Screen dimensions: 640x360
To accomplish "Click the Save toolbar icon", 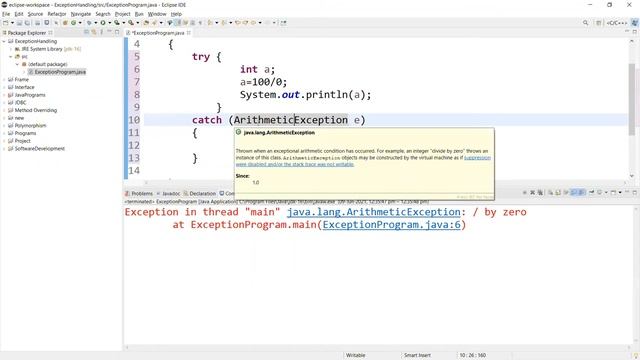I will tap(19, 23).
